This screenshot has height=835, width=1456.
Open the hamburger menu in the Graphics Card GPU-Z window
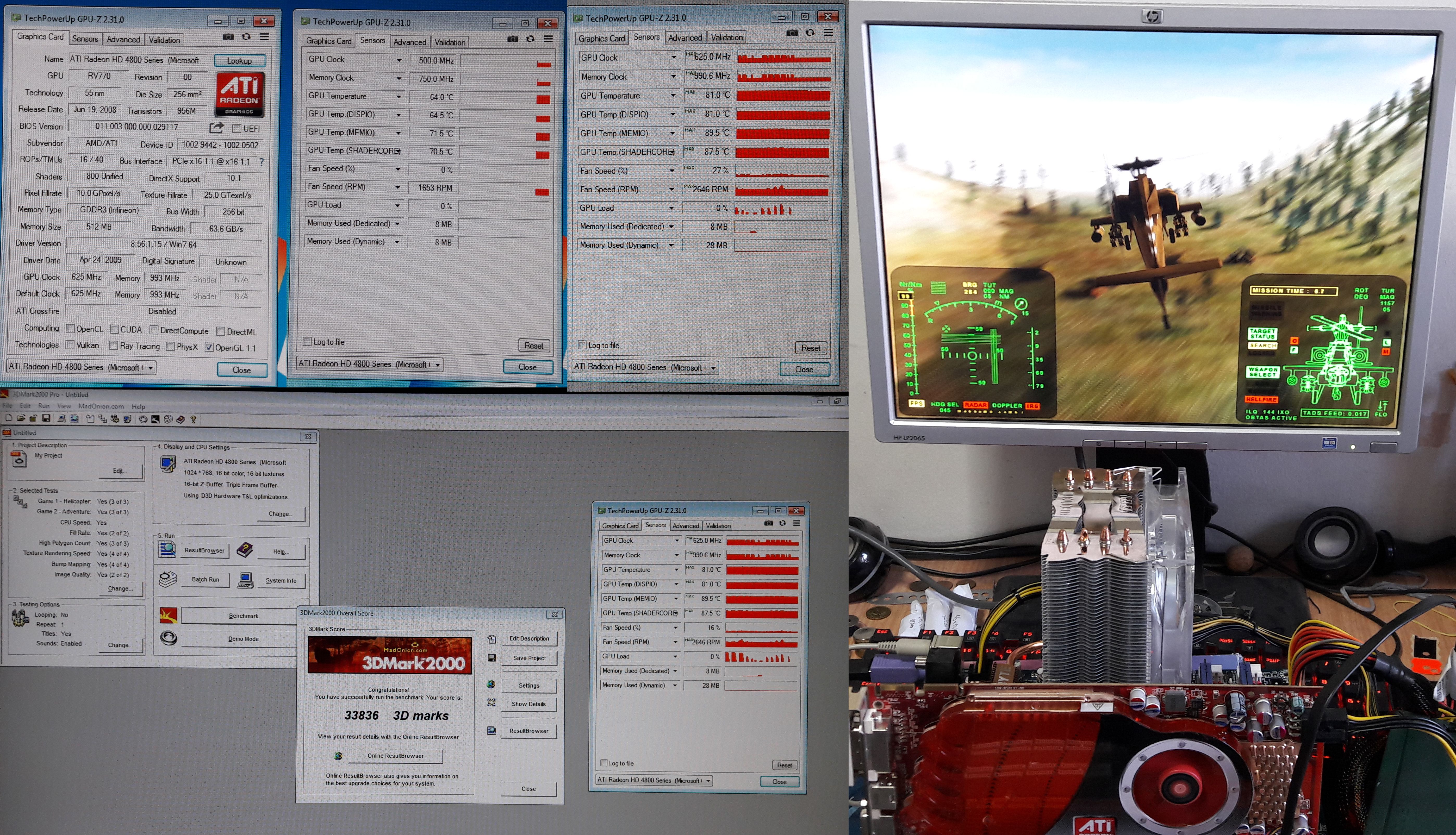tap(264, 37)
